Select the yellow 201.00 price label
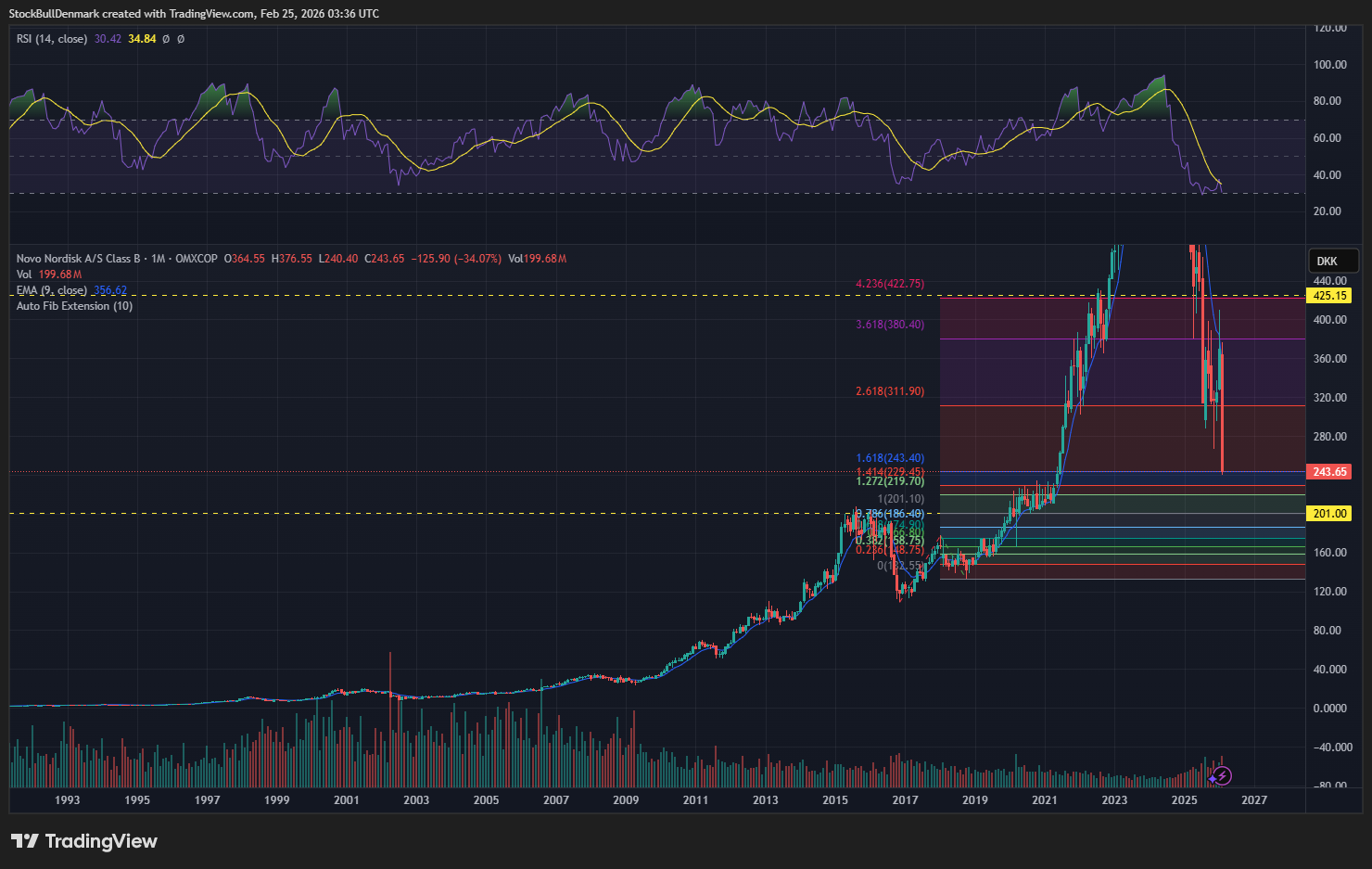Viewport: 1372px width, 869px height. pos(1329,514)
